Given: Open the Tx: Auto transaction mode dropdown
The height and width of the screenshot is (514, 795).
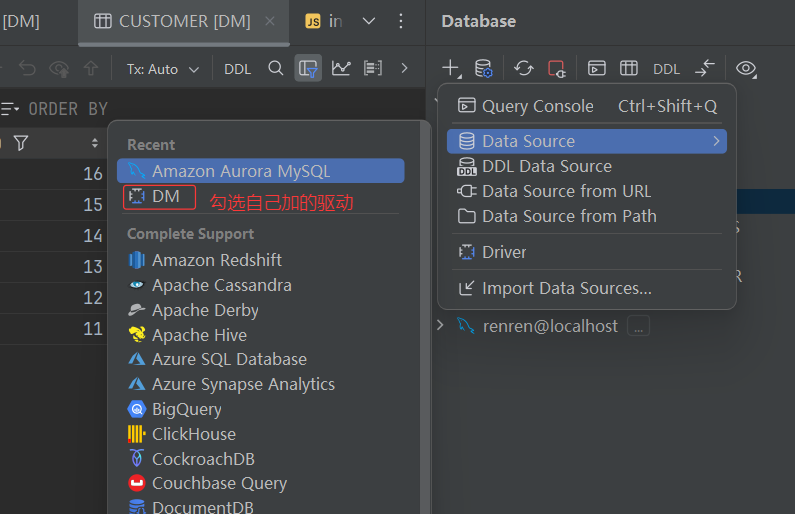Looking at the screenshot, I should tap(162, 69).
